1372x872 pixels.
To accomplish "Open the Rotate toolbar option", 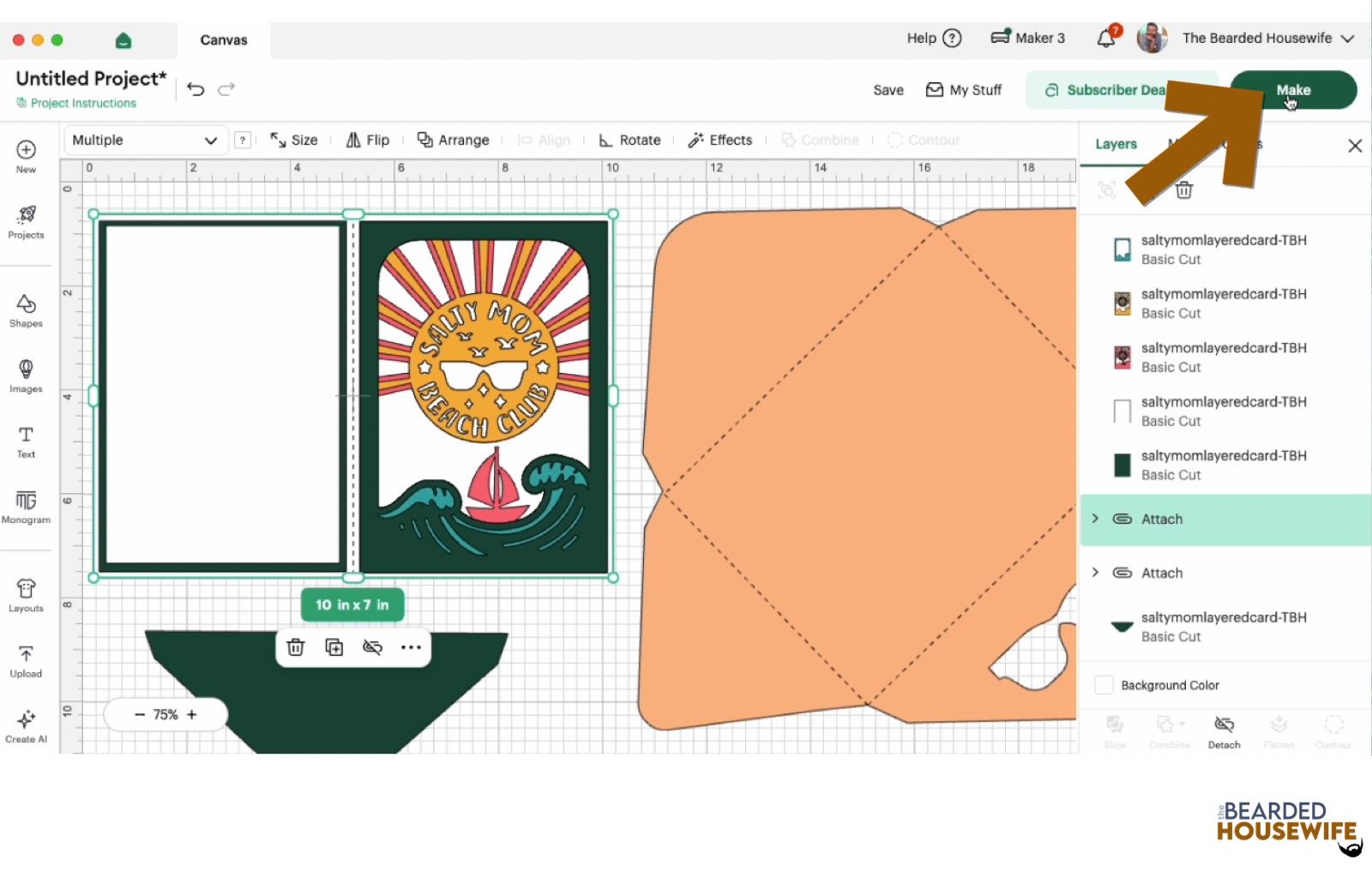I will pos(630,140).
